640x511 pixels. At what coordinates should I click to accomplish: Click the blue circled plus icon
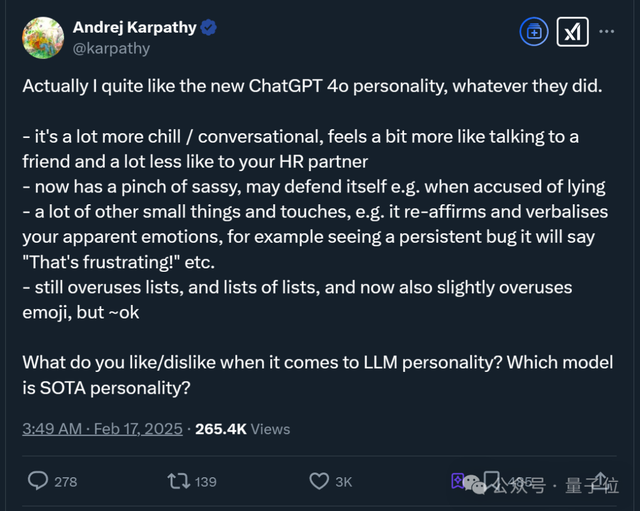click(534, 32)
